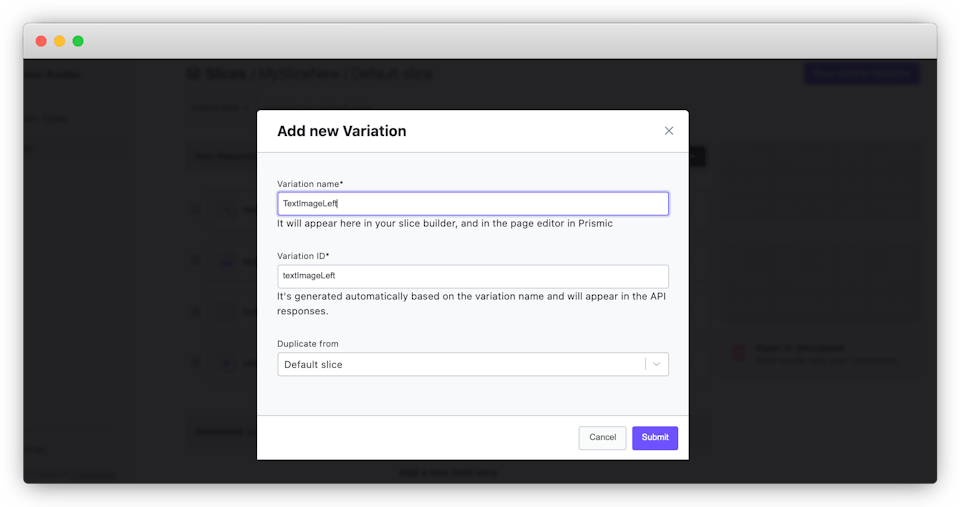Close the Add new Variation dialog

point(669,130)
